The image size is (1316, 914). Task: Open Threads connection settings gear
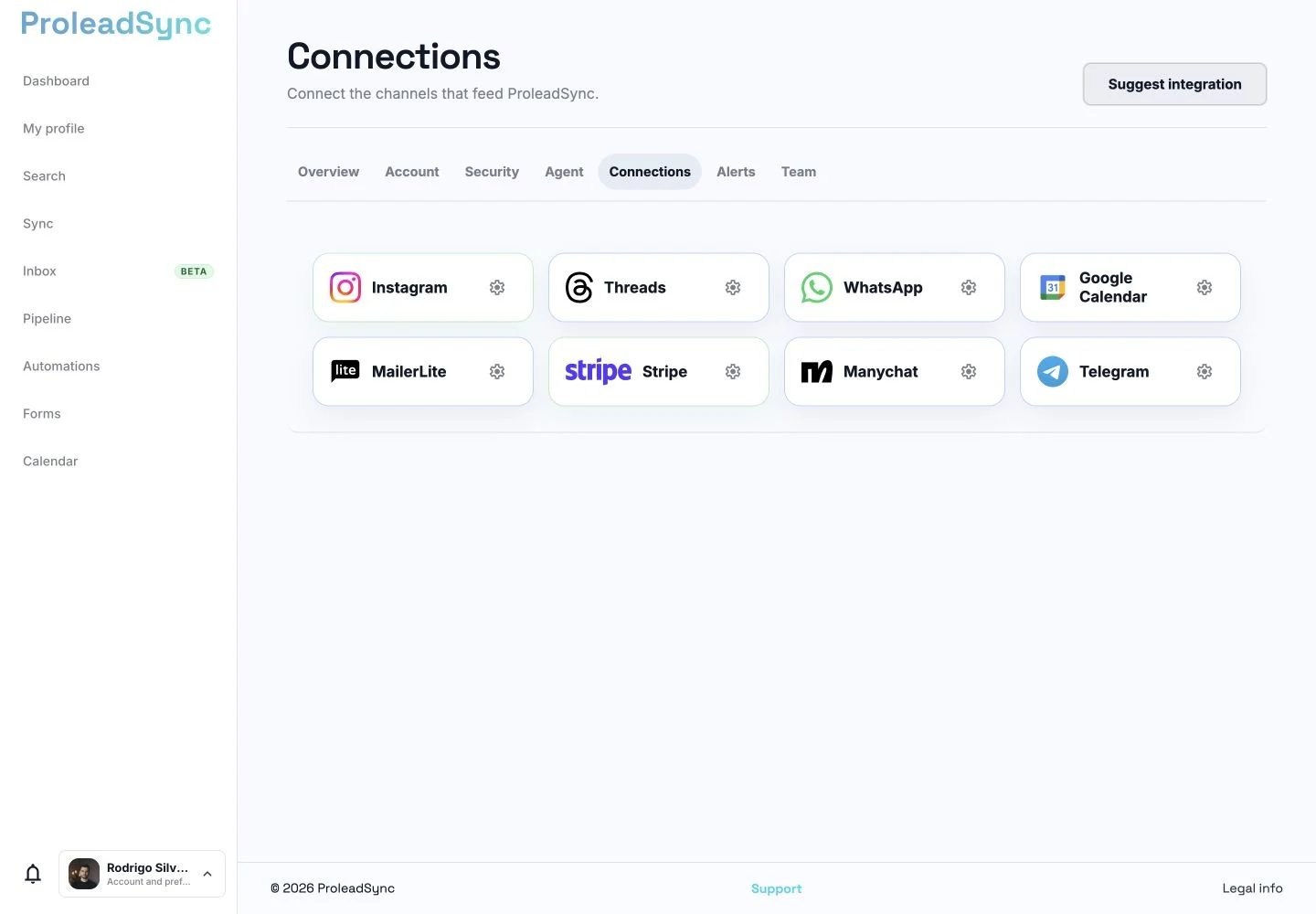733,288
